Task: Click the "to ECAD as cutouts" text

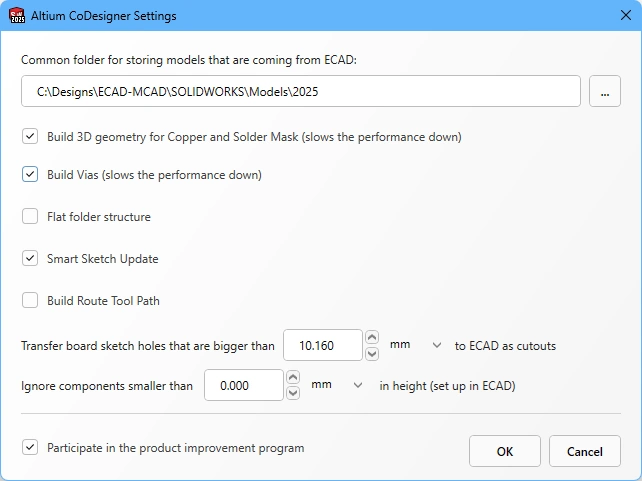Action: [505, 346]
